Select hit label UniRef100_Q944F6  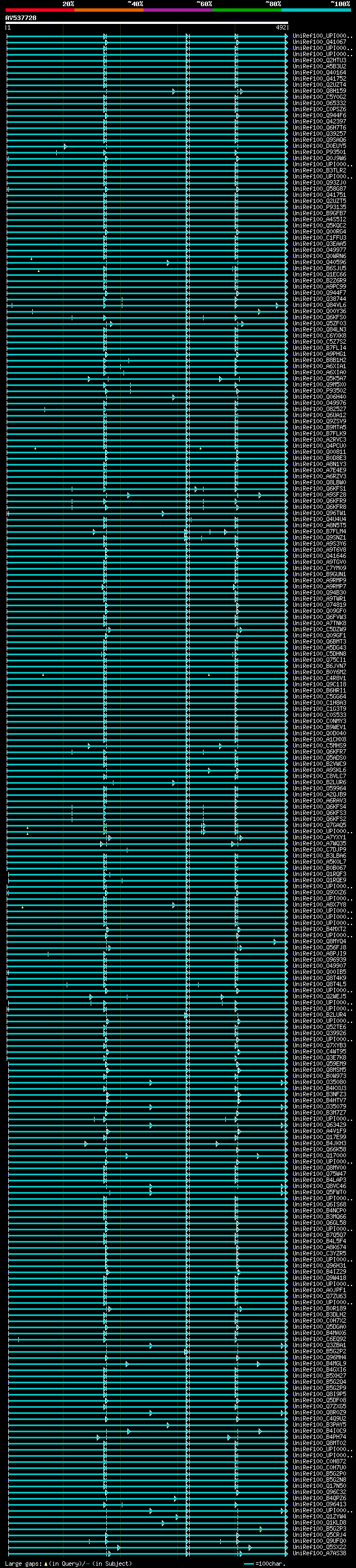pos(319,115)
